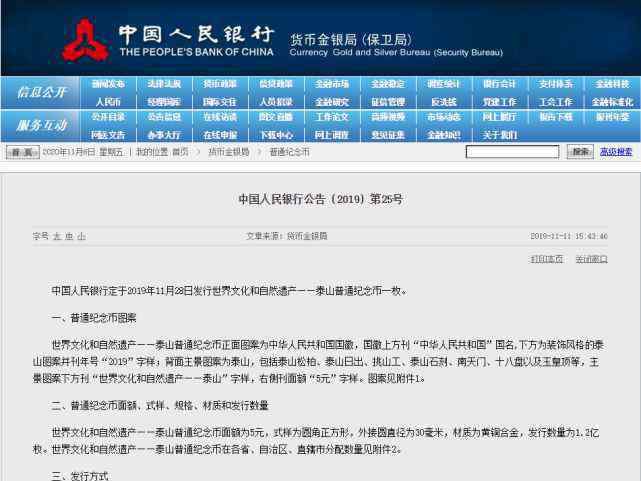Go to the 反洗钱 section
The height and width of the screenshot is (481, 641).
click(x=444, y=102)
